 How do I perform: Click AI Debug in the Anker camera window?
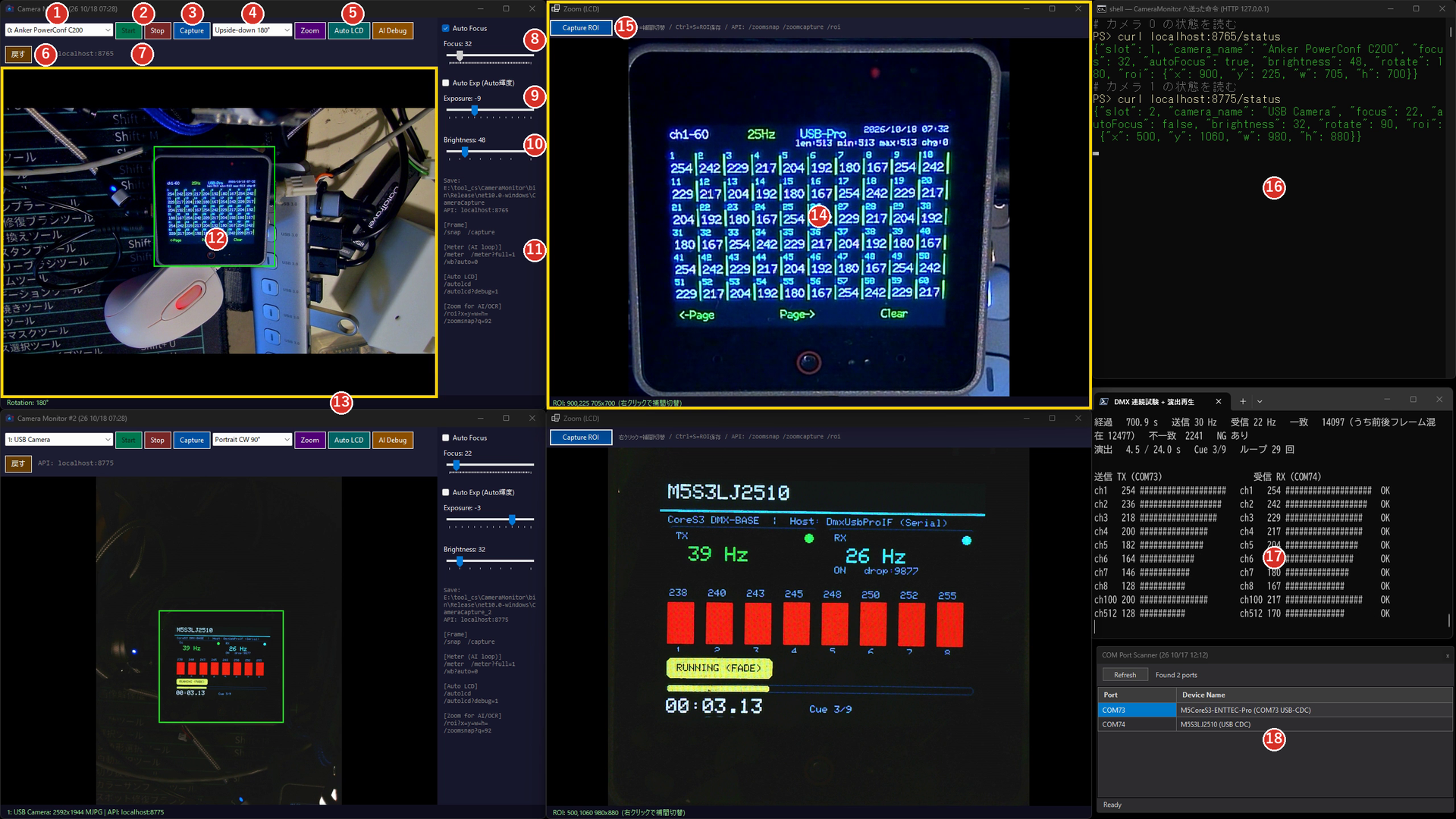coord(392,30)
